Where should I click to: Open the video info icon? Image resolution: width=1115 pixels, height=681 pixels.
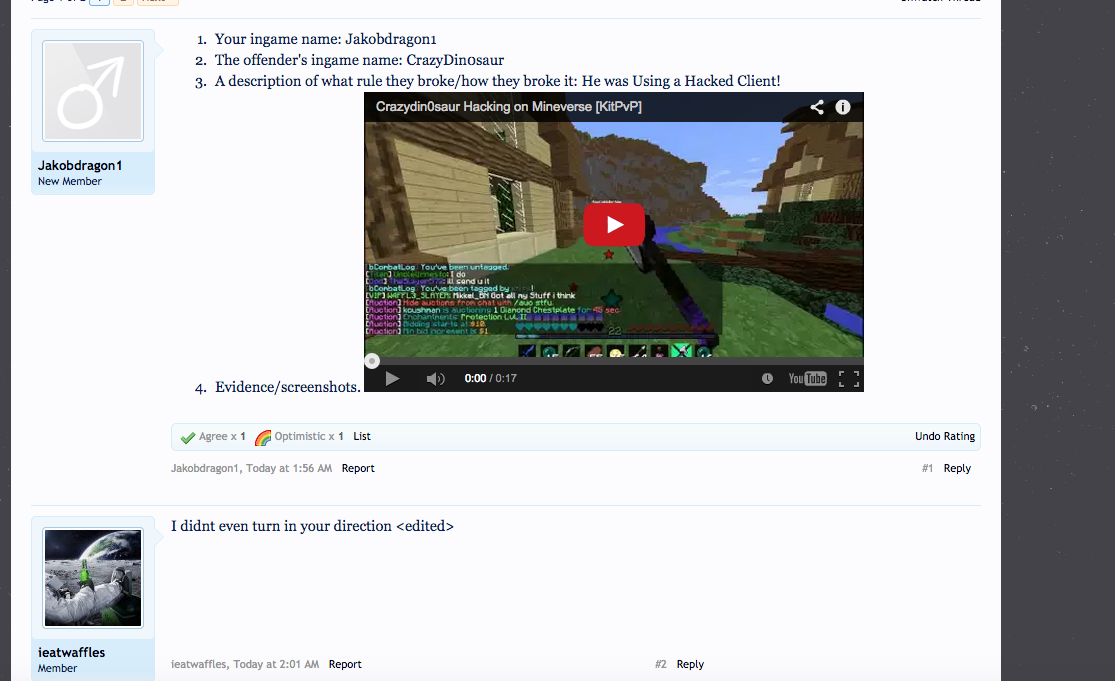843,107
